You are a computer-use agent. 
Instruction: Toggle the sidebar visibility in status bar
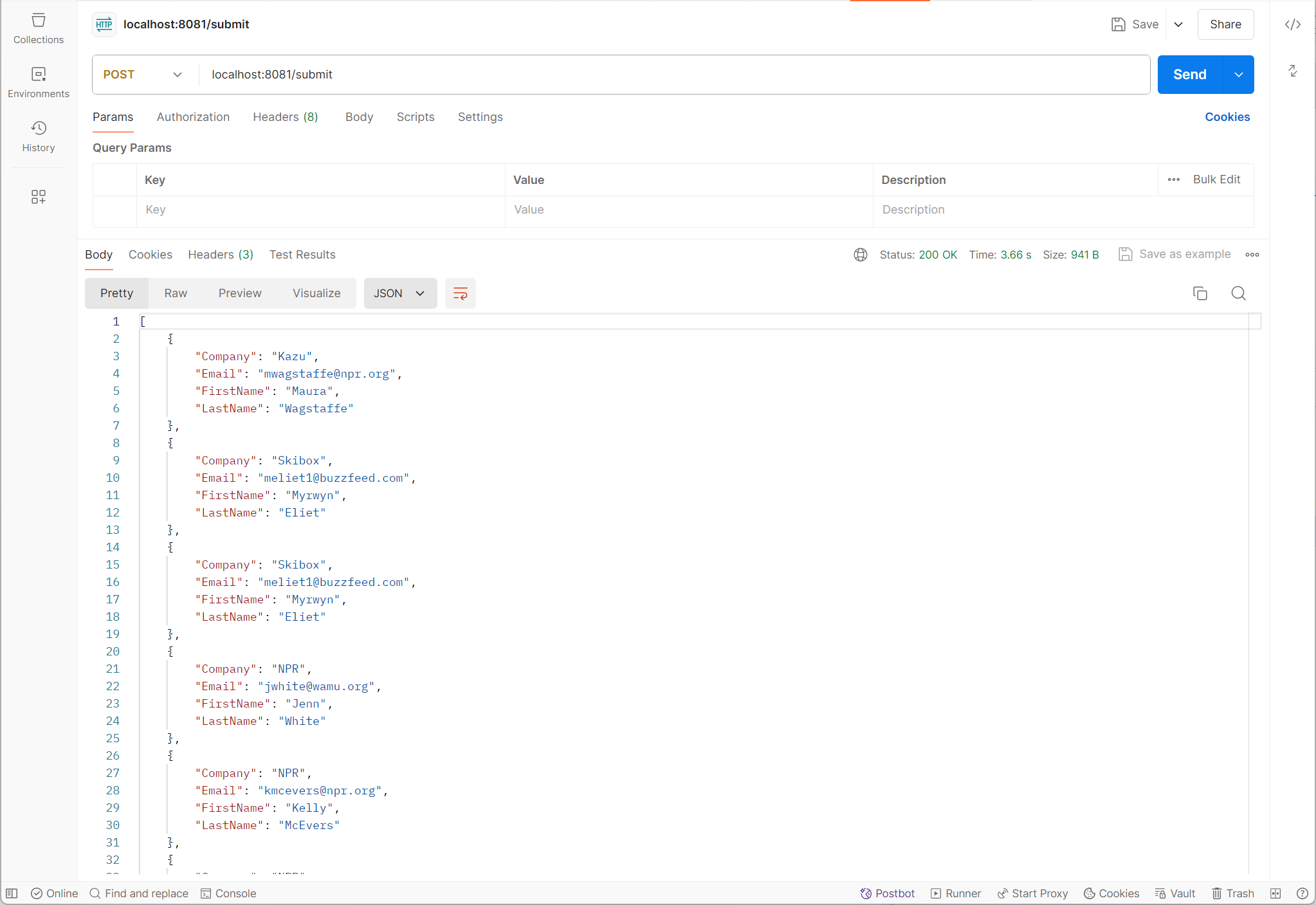12,893
